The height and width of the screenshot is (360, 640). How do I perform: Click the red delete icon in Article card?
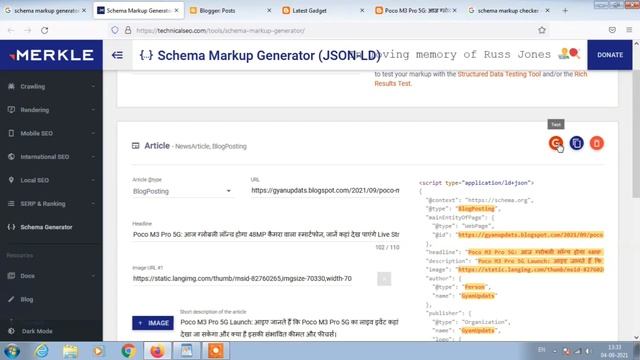(x=597, y=143)
